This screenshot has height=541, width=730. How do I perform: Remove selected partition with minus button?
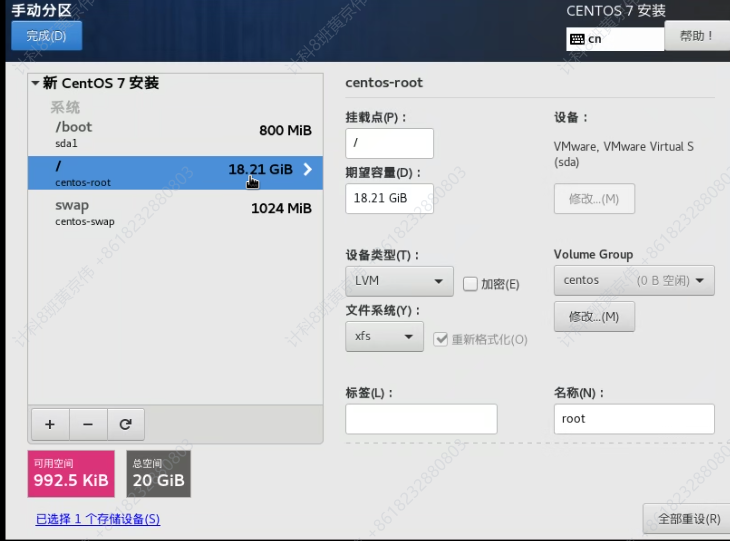[x=88, y=424]
